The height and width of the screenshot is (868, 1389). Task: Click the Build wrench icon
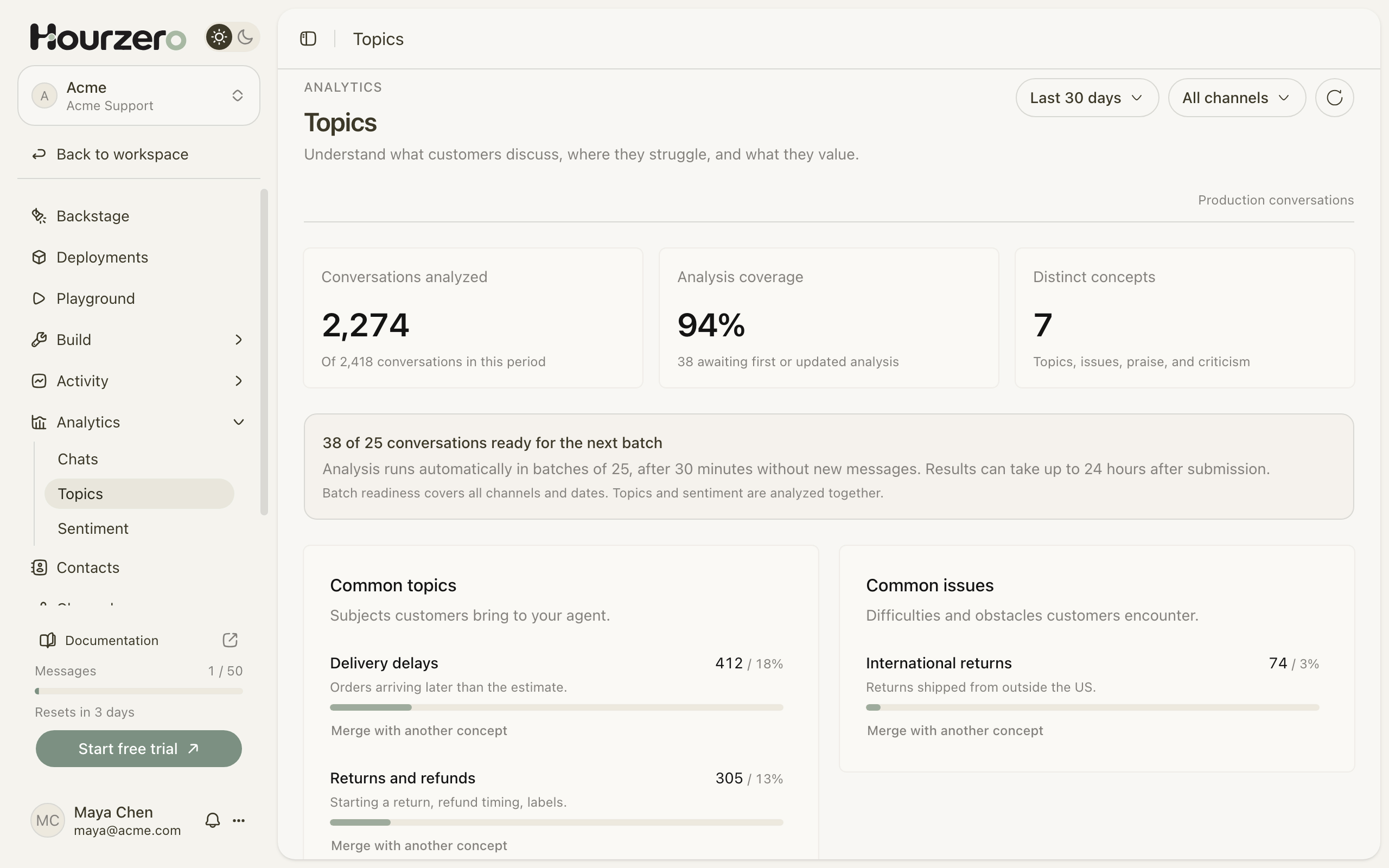point(39,340)
